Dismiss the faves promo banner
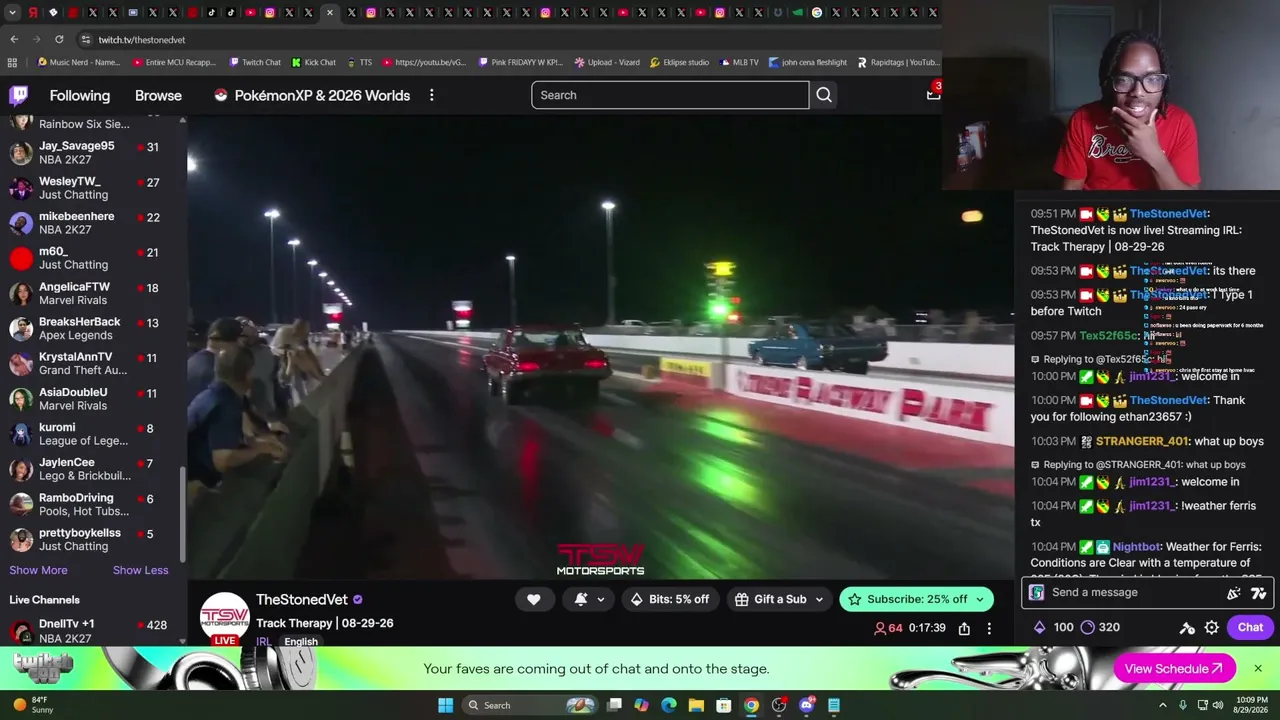Screen dimensions: 1280x720 click(1258, 668)
